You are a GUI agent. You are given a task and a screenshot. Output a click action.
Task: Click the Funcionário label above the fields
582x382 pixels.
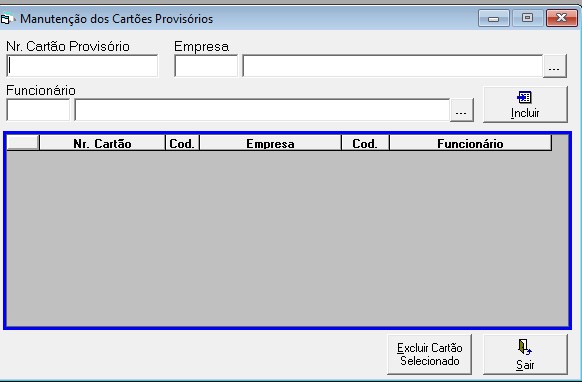(41, 90)
